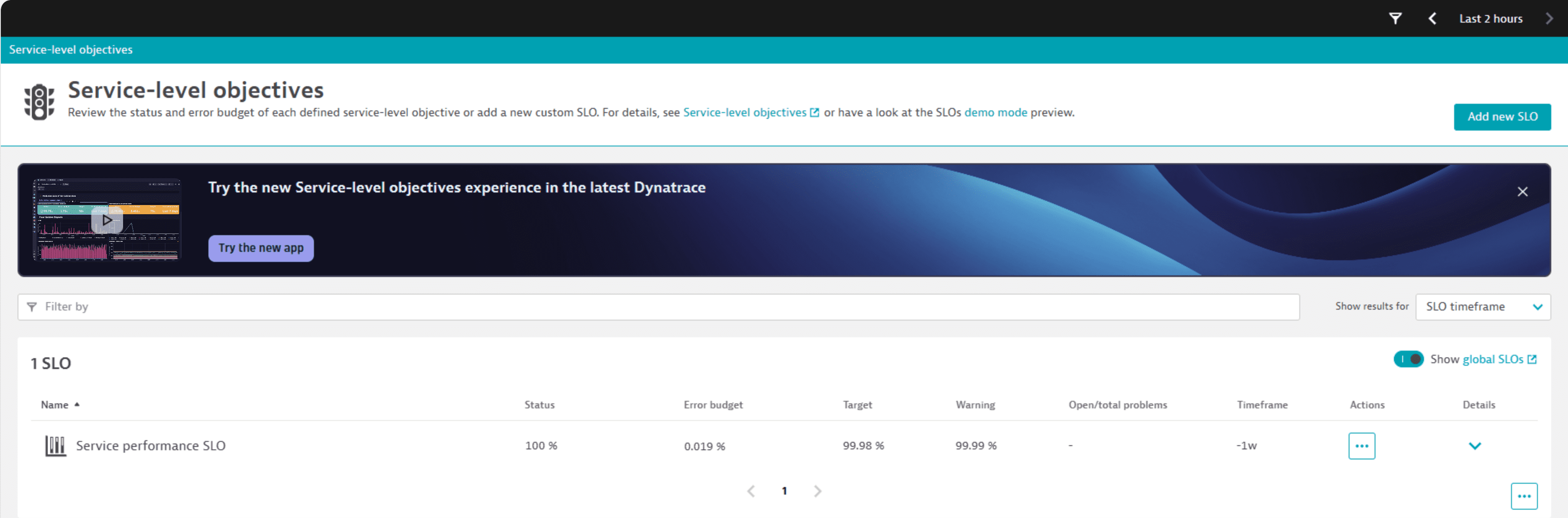Click the Status column header
The image size is (1568, 518).
(x=539, y=405)
